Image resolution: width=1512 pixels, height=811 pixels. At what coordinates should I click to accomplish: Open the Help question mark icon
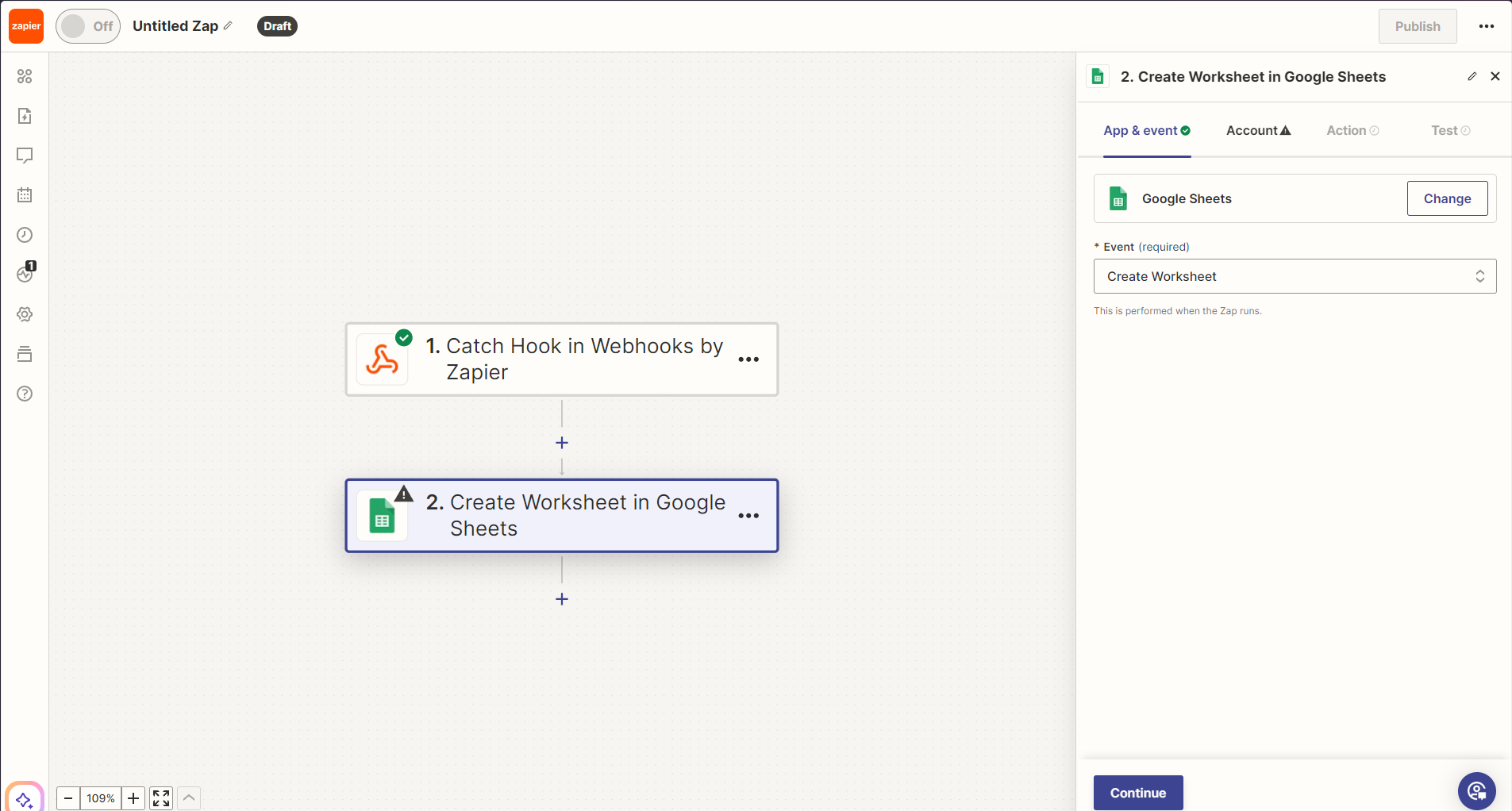tap(25, 394)
